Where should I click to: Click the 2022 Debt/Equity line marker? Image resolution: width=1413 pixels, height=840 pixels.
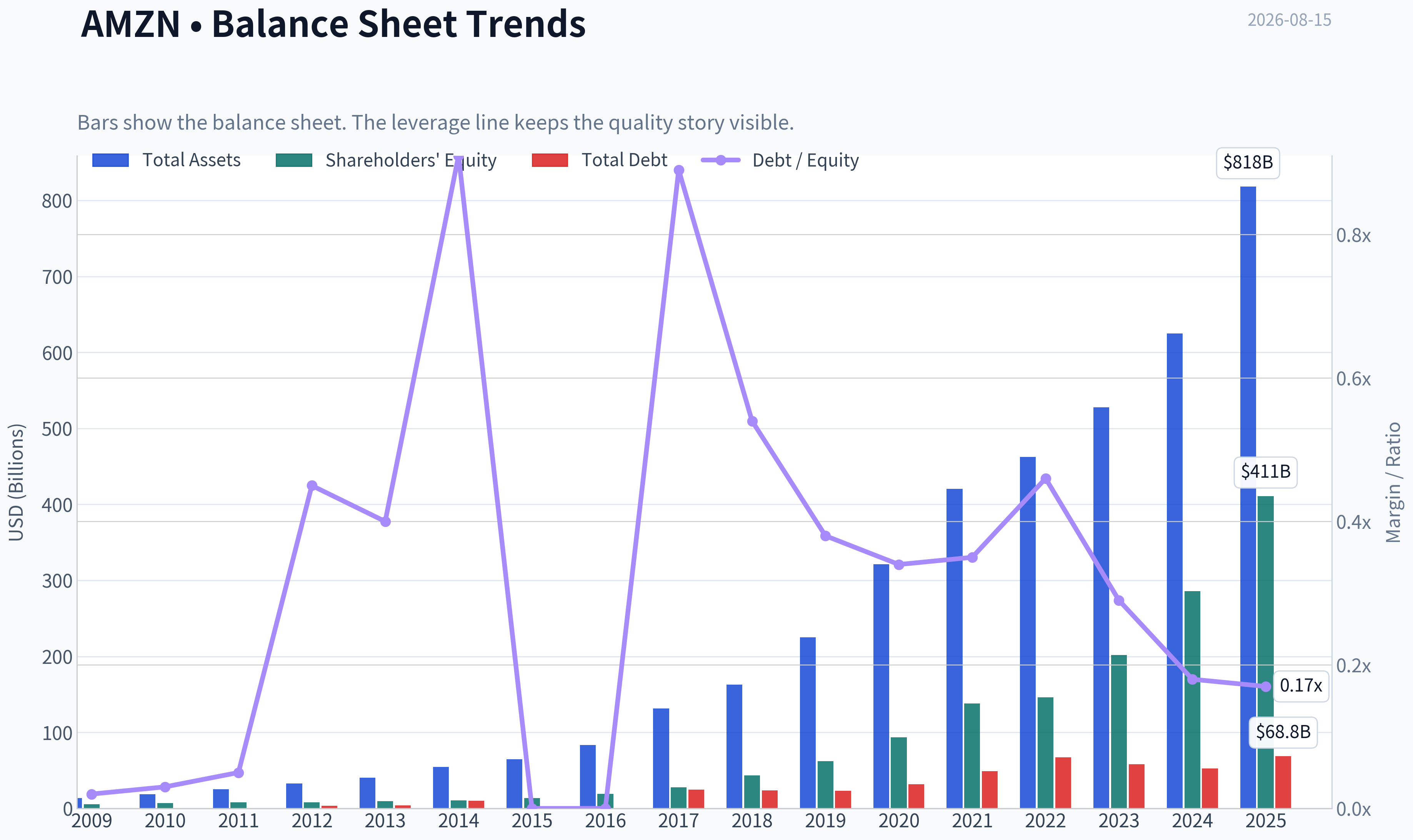[x=1046, y=479]
